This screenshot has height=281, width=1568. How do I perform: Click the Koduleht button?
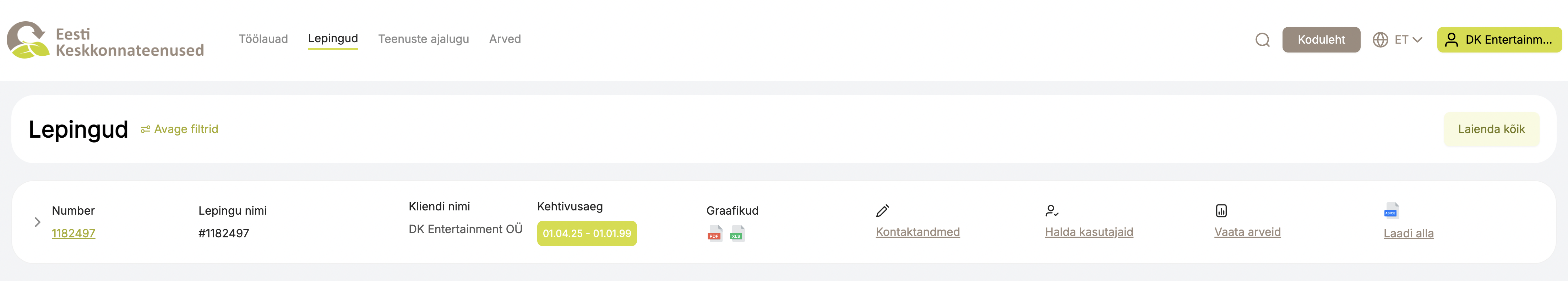tap(1321, 40)
